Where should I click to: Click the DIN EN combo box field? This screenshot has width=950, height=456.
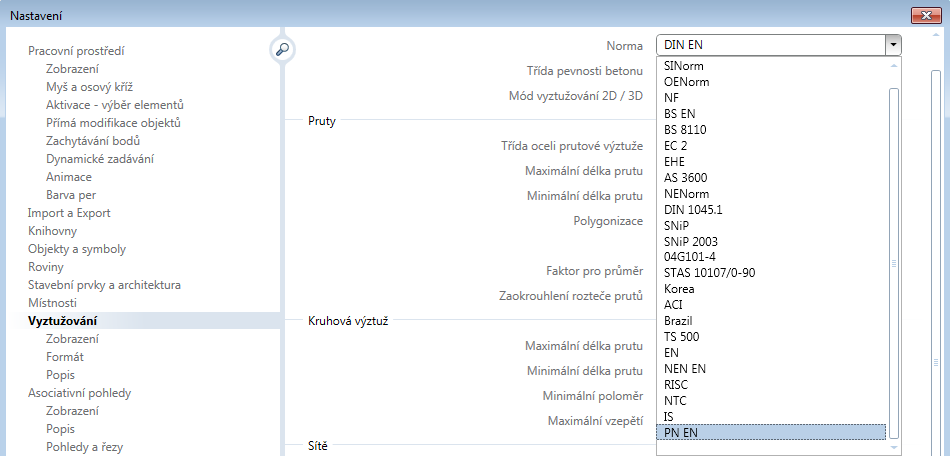click(x=768, y=44)
